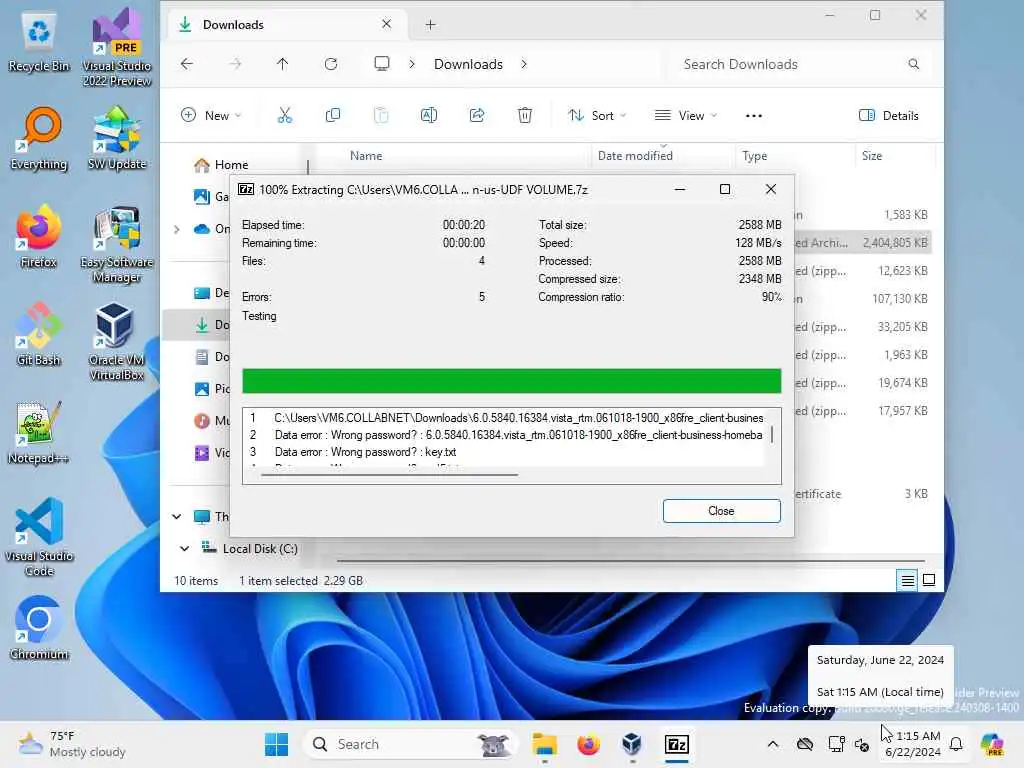Open Oracle VM VirtualBox desktop icon
Image resolution: width=1024 pixels, height=768 pixels.
(x=117, y=343)
